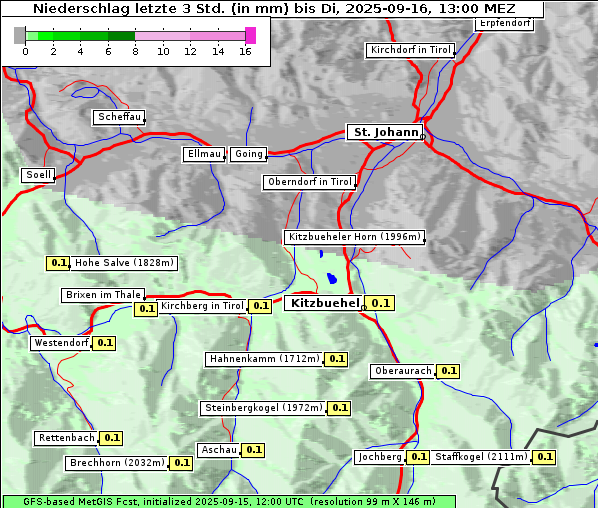598x508 pixels.
Task: Click the 0.1 value next to Brechhorn
Action: point(181,463)
